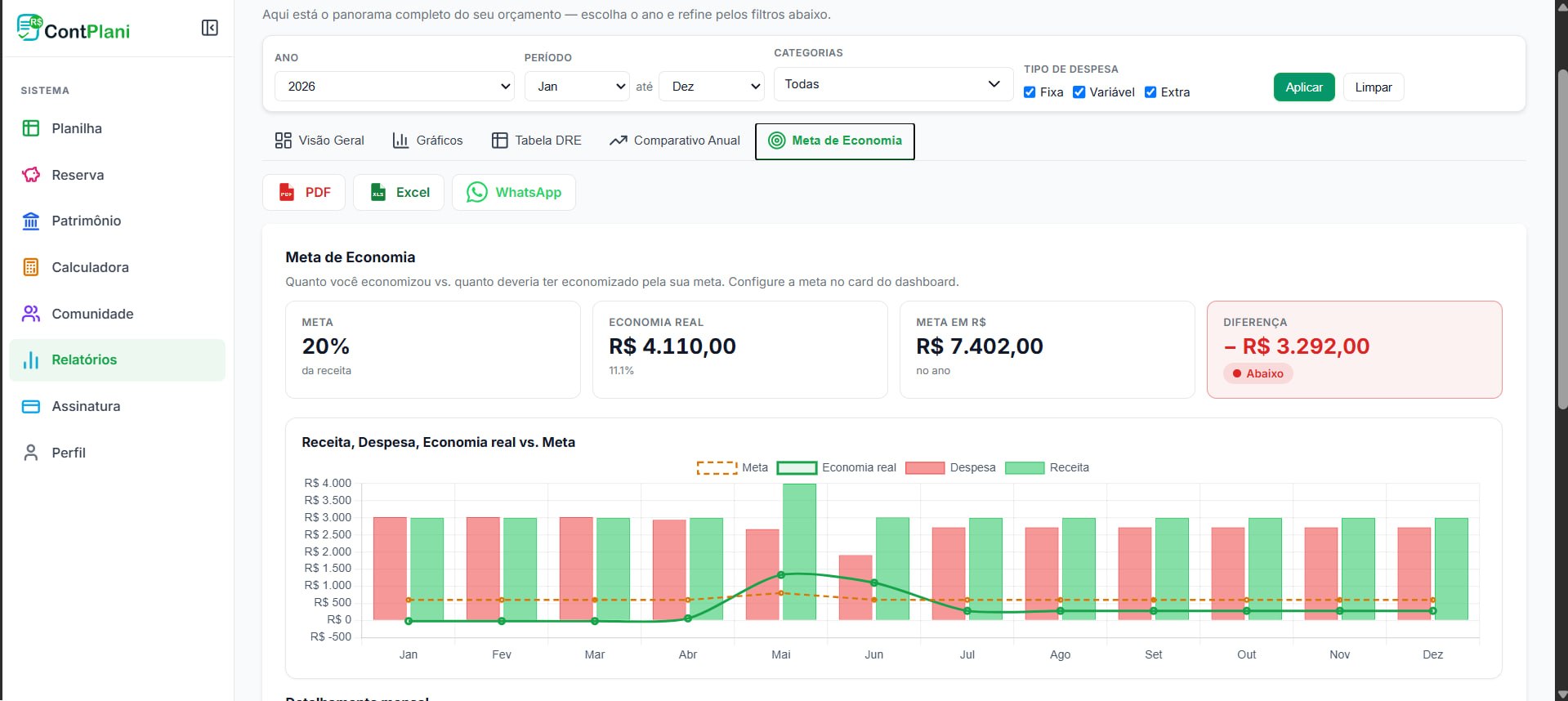The image size is (1568, 701).
Task: Click the Mai Receita bar in chart
Action: [x=799, y=551]
